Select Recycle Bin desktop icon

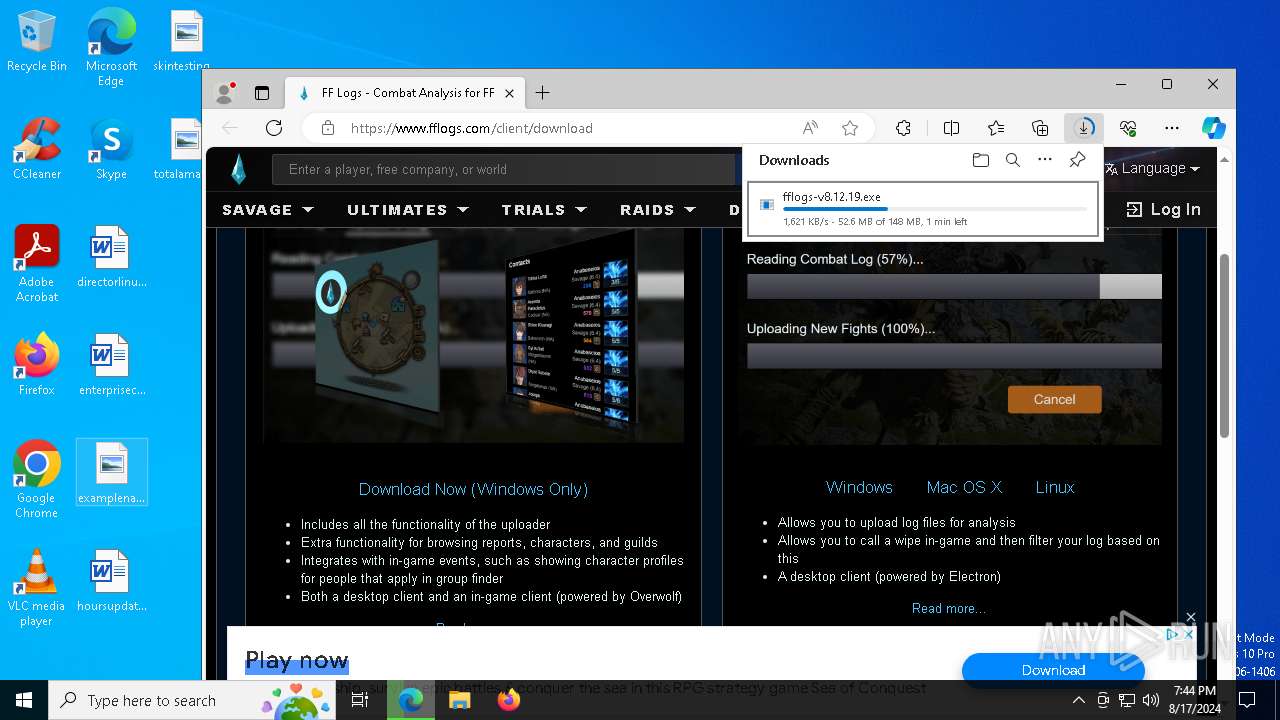(x=37, y=42)
